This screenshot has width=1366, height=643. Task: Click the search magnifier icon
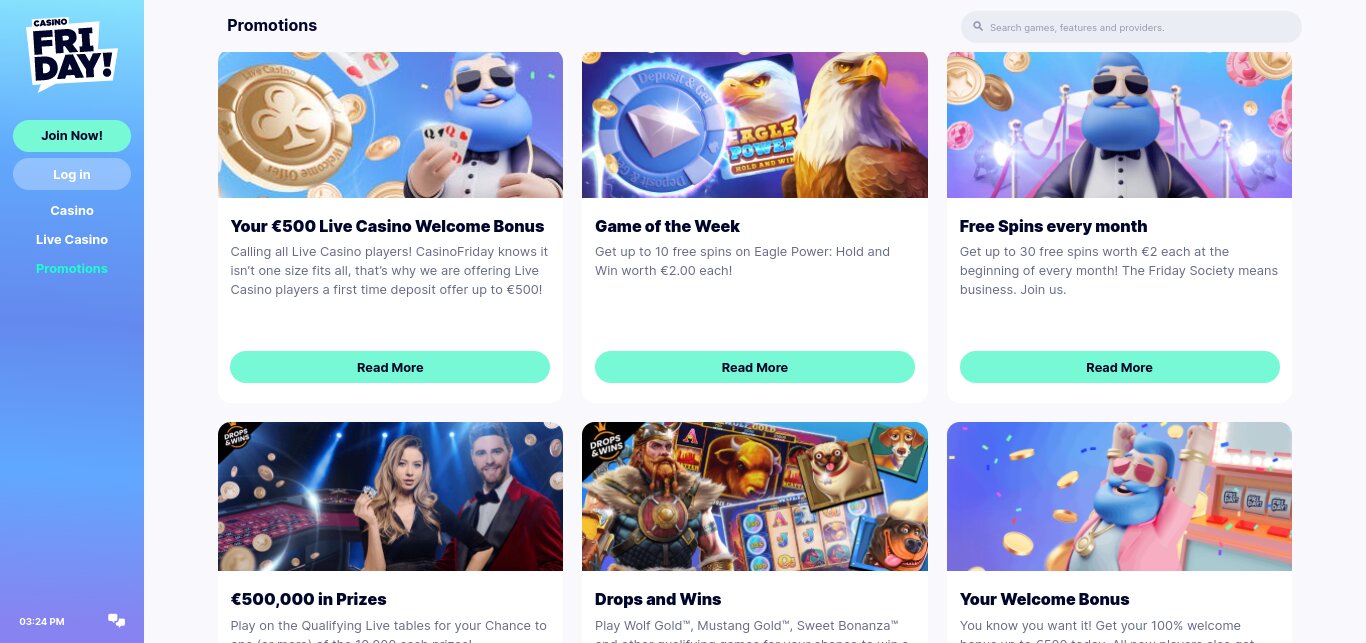pos(978,27)
